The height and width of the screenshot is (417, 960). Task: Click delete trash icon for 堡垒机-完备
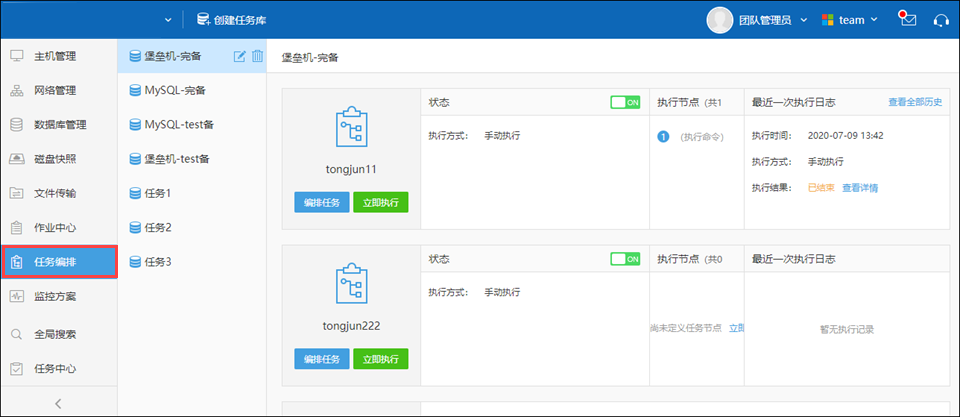tap(257, 56)
